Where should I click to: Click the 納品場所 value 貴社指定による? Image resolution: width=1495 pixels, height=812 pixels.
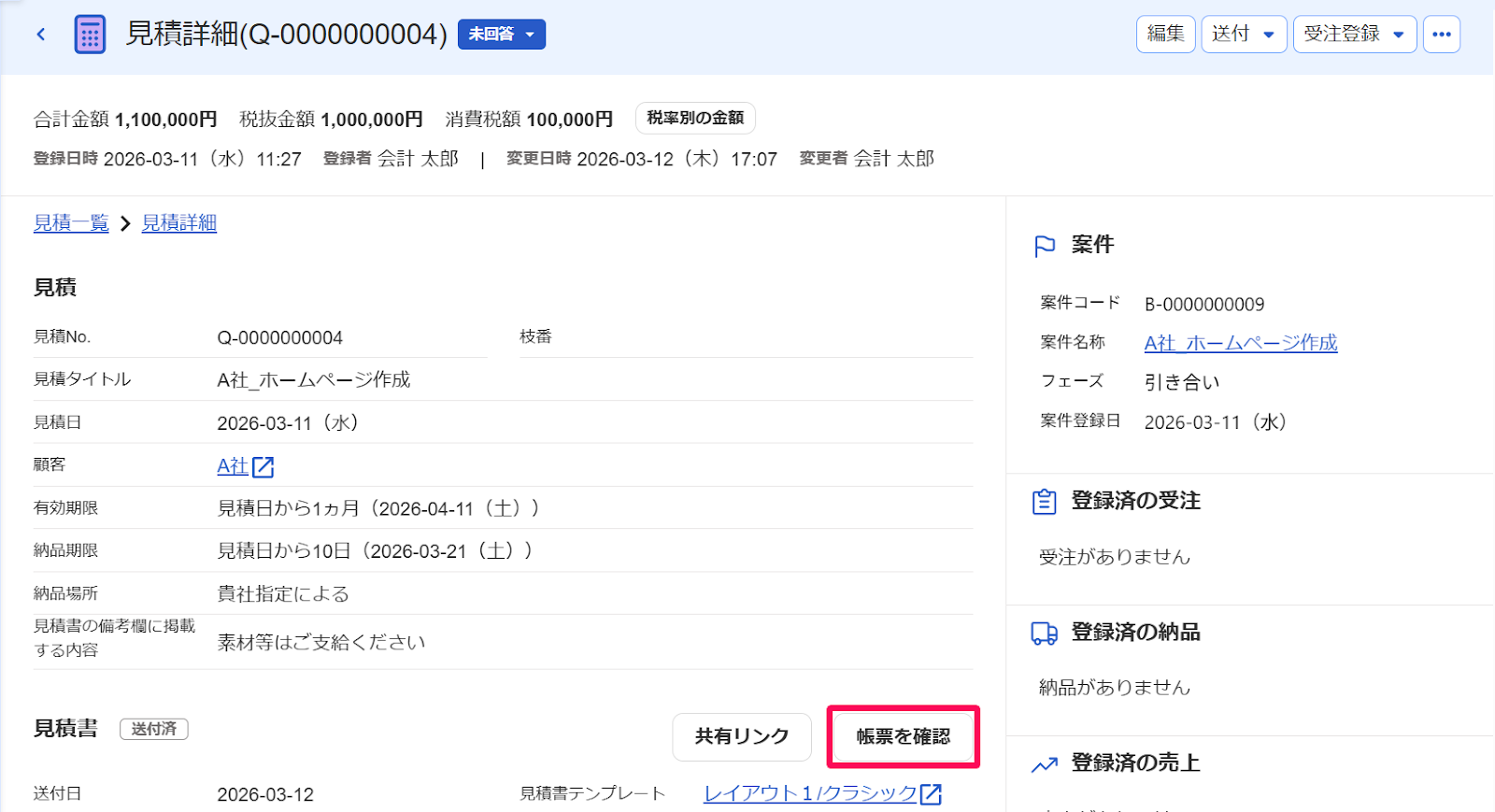(x=283, y=593)
